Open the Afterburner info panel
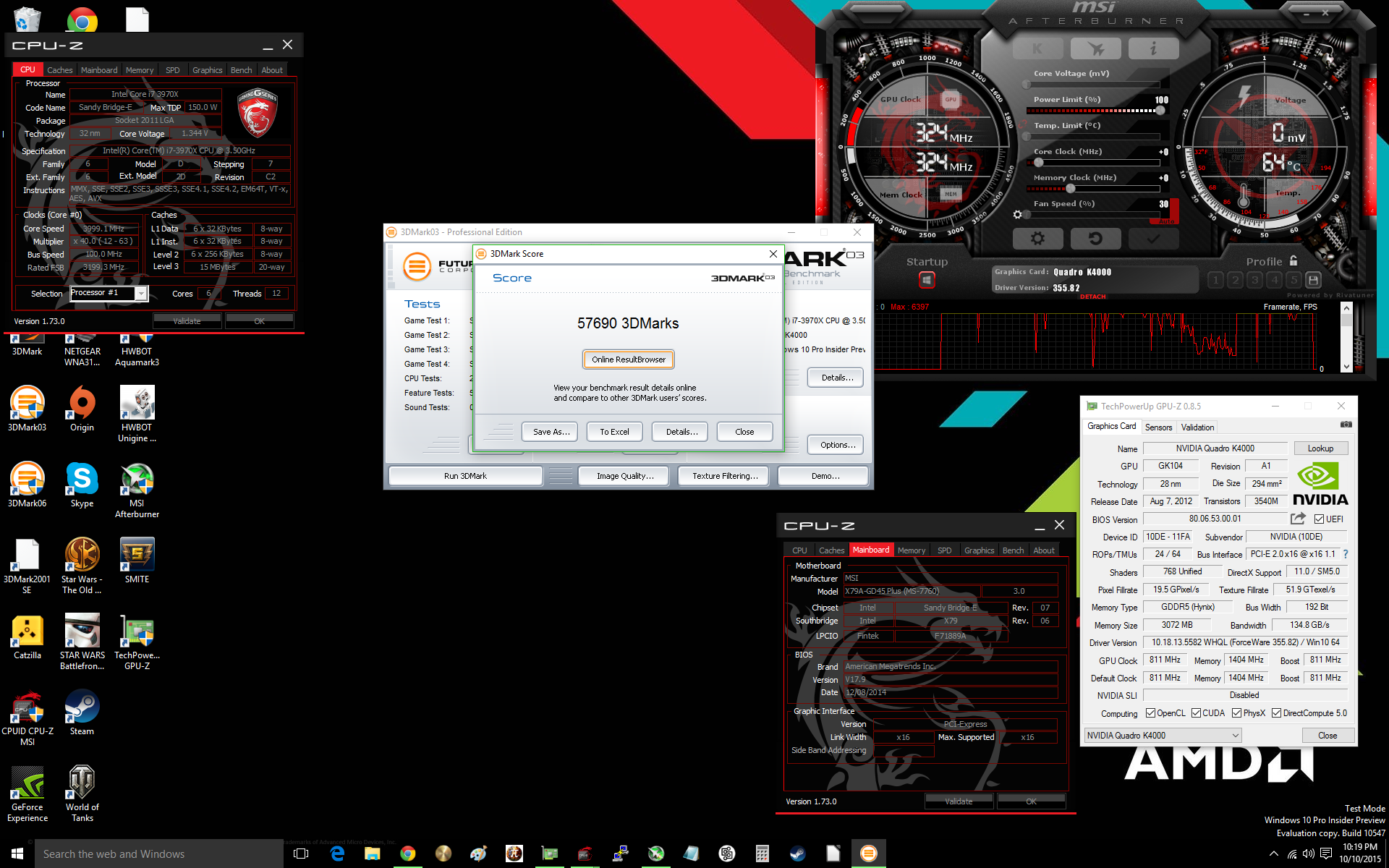 1153,48
